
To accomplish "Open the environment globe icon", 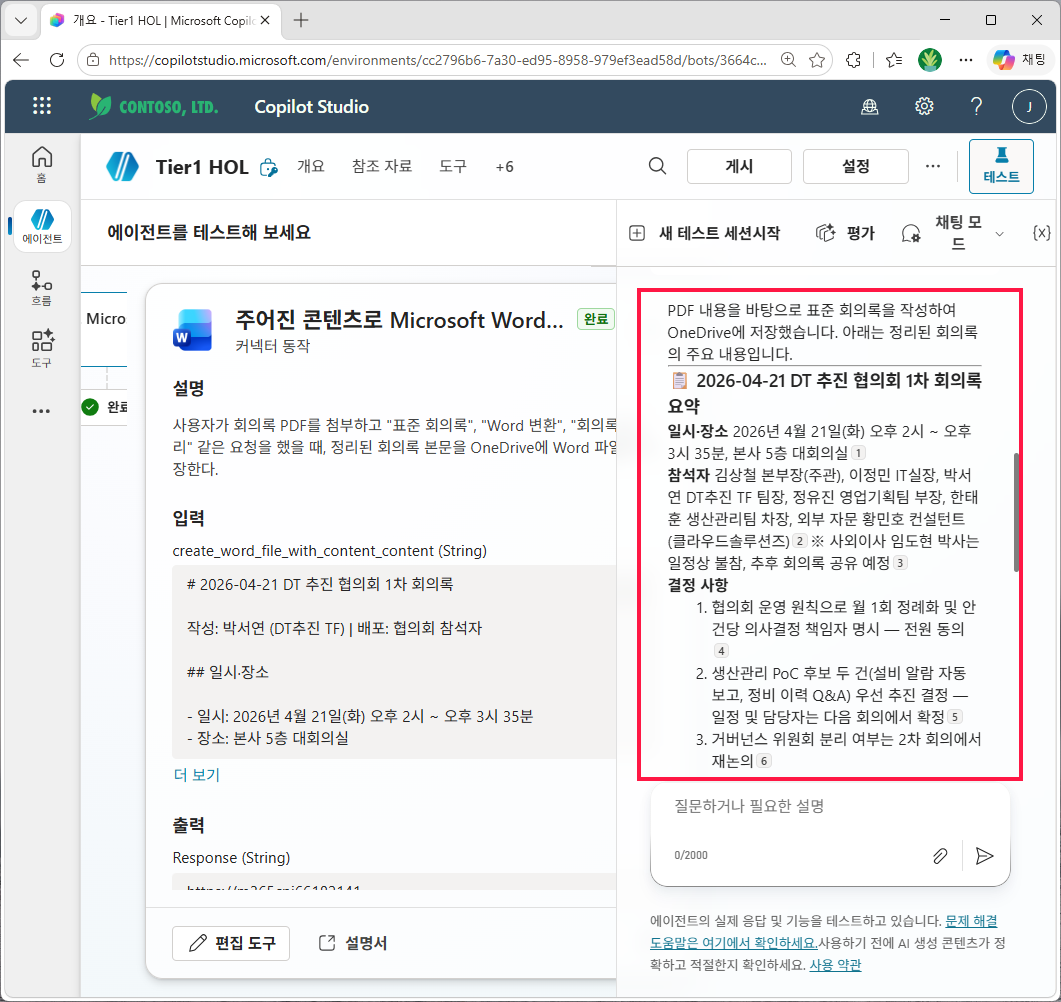I will click(x=870, y=106).
